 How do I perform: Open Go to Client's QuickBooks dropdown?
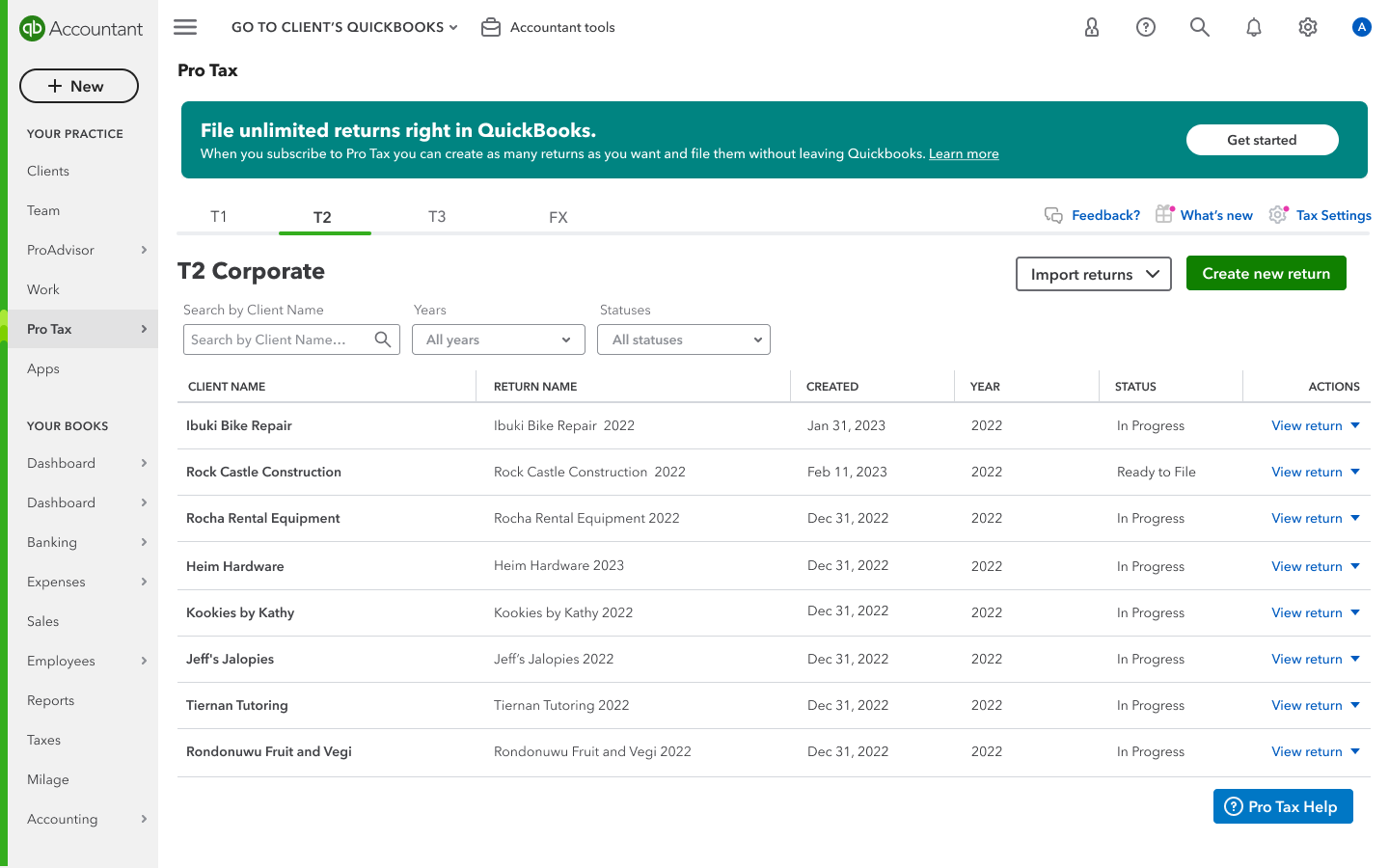coord(344,27)
